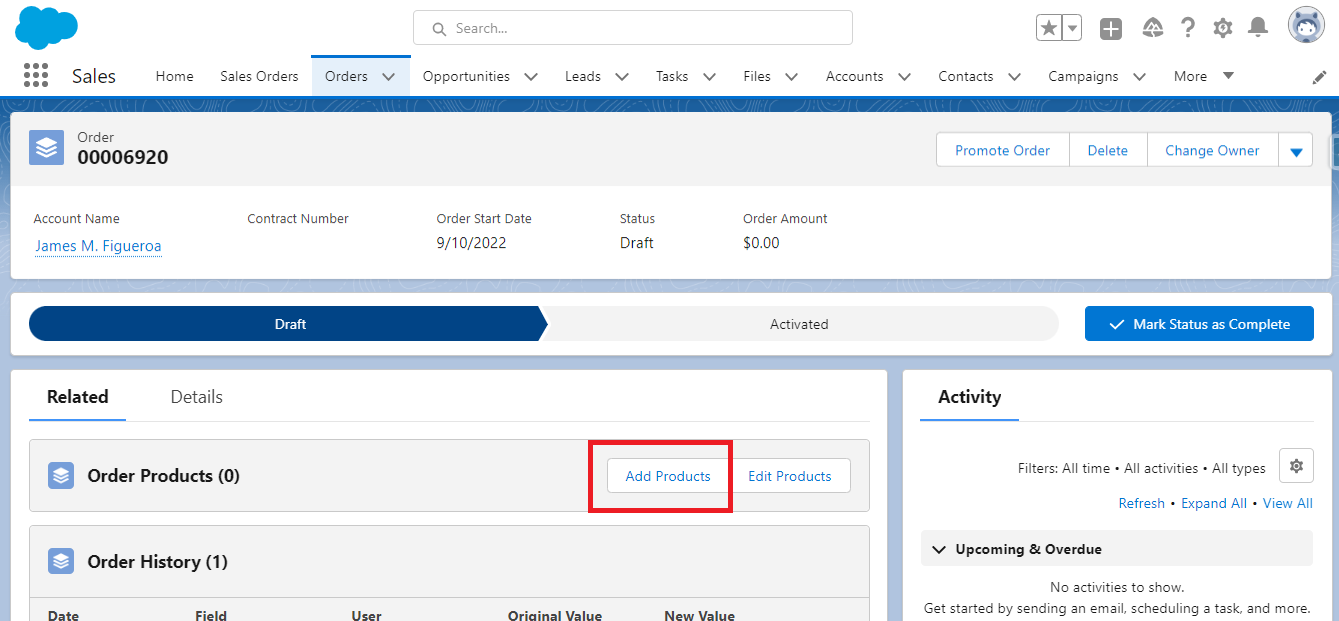Open the Help question mark icon
This screenshot has width=1339, height=621.
pos(1188,28)
